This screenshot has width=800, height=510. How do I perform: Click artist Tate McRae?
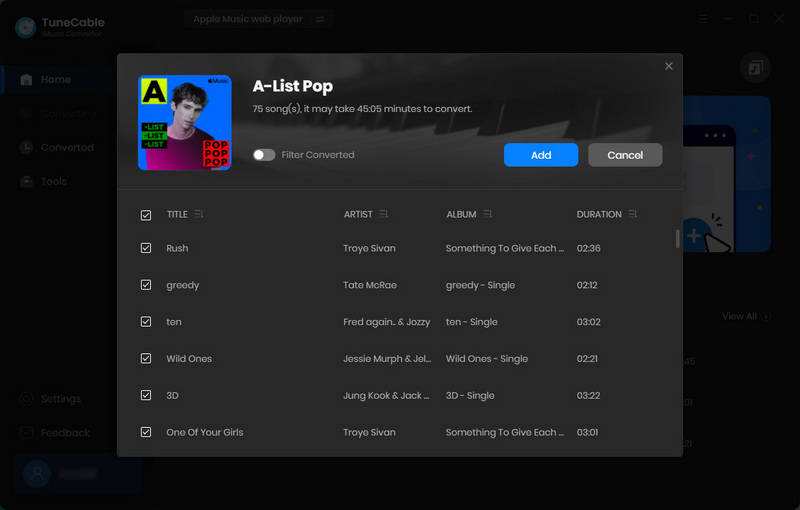coord(370,285)
